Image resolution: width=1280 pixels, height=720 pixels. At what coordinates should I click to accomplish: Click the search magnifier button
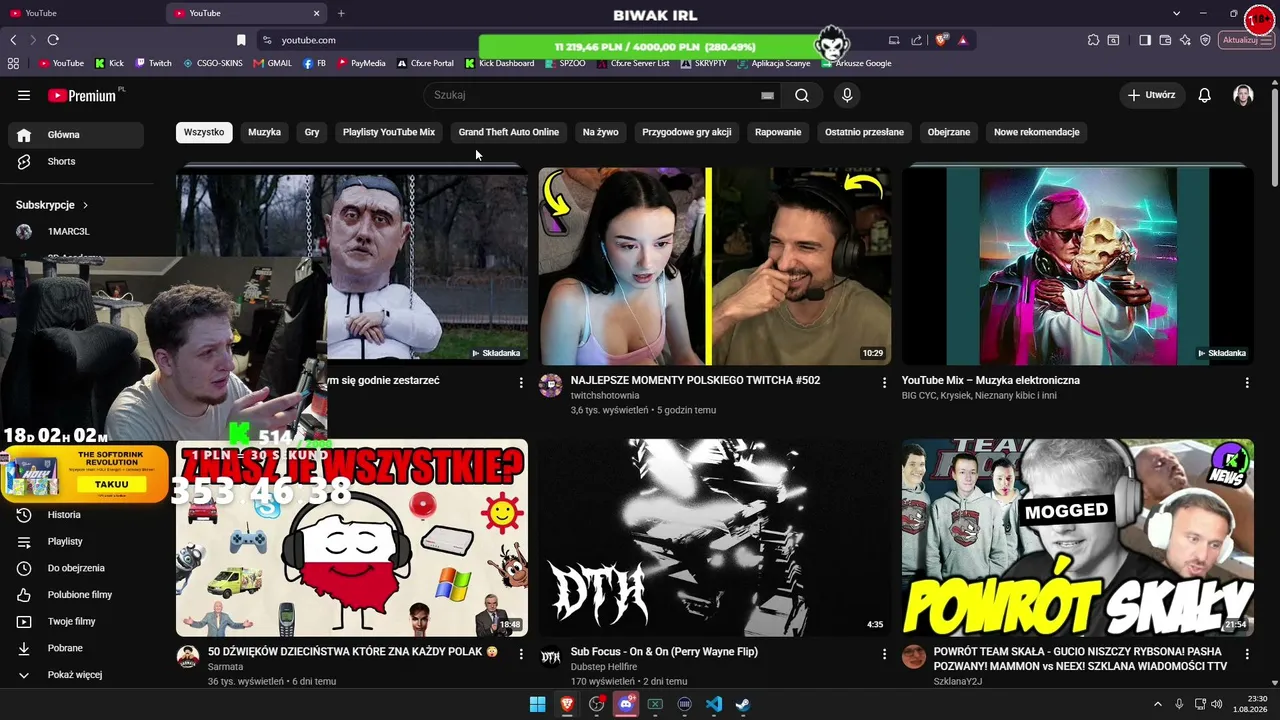click(802, 95)
